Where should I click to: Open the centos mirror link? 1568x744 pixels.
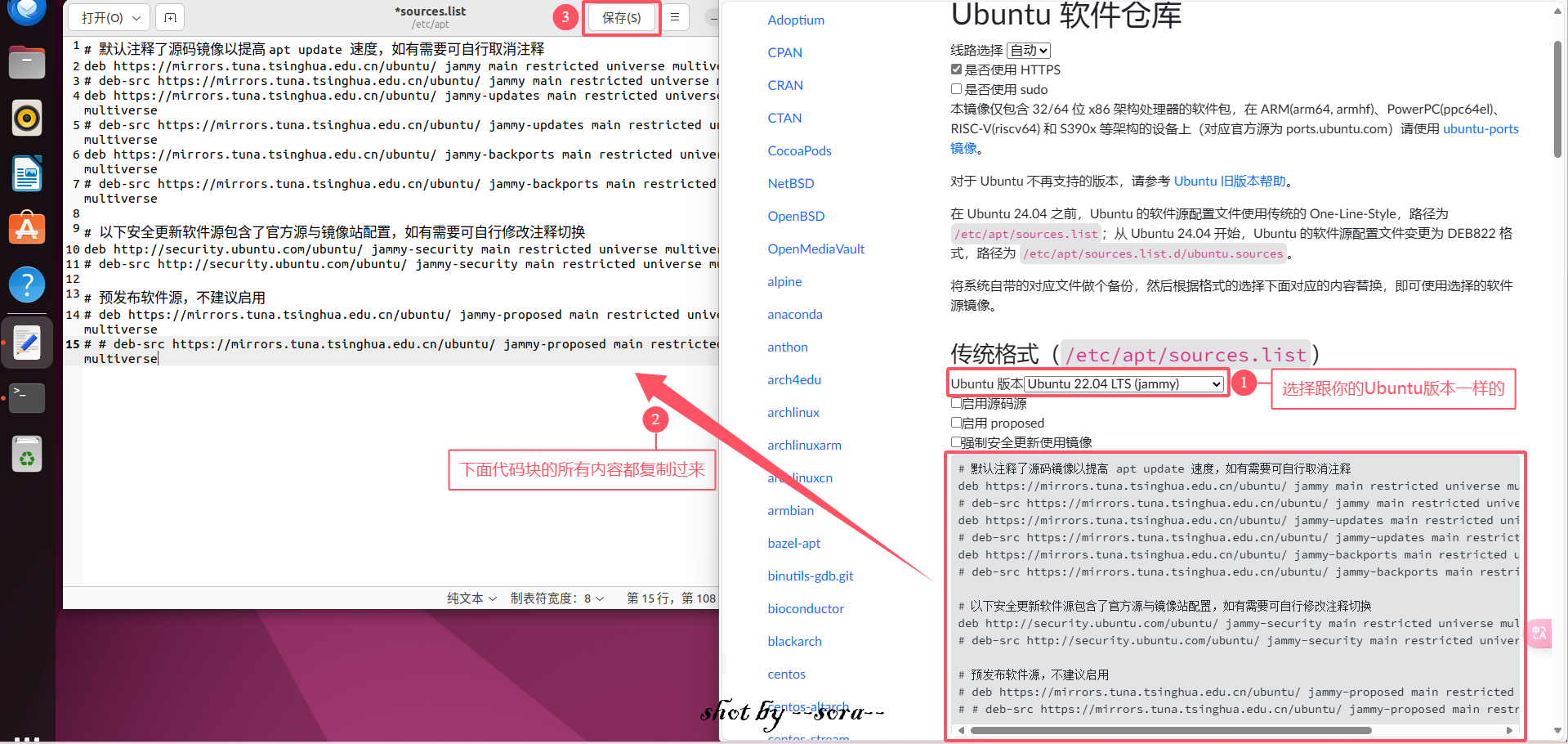click(x=786, y=674)
